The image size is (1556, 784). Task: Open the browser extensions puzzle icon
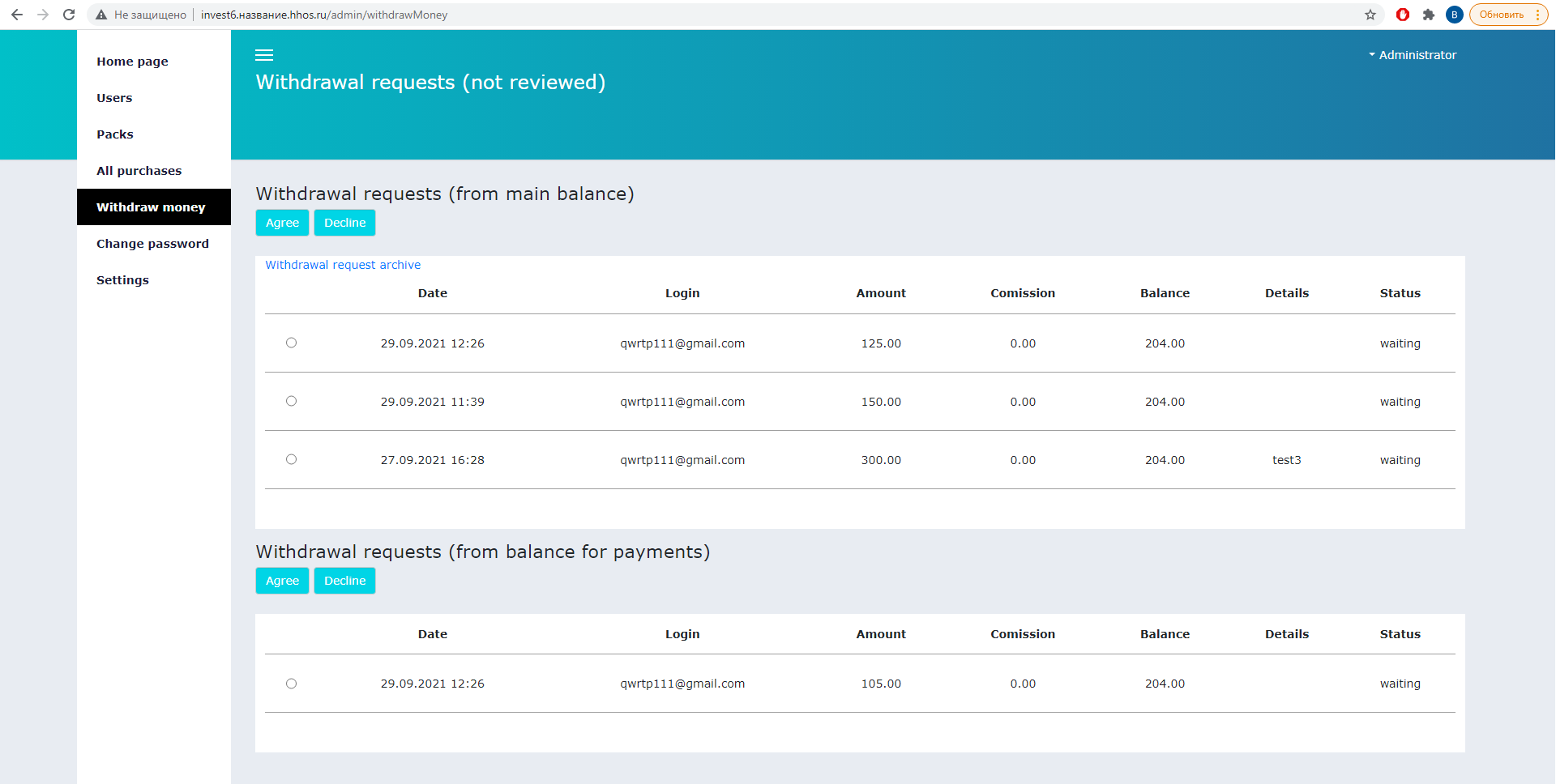(1429, 15)
